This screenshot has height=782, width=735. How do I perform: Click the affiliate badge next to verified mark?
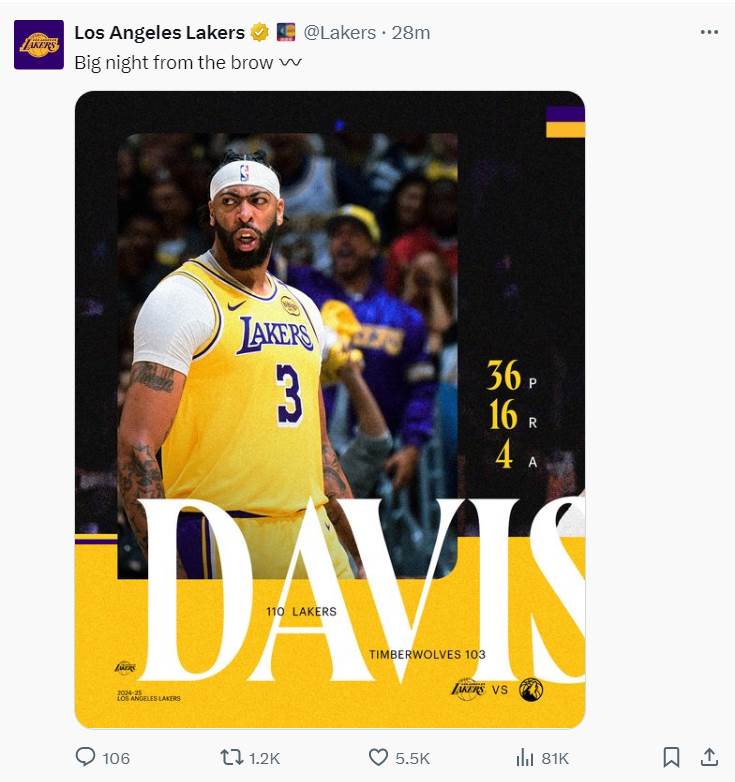click(x=286, y=32)
